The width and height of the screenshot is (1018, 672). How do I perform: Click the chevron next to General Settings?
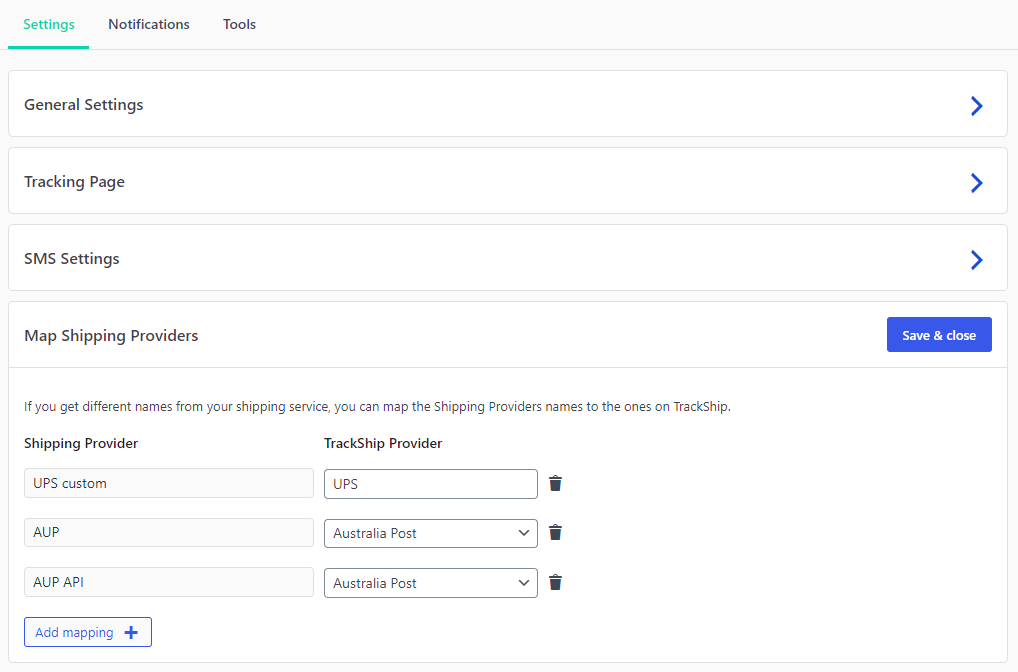[976, 105]
